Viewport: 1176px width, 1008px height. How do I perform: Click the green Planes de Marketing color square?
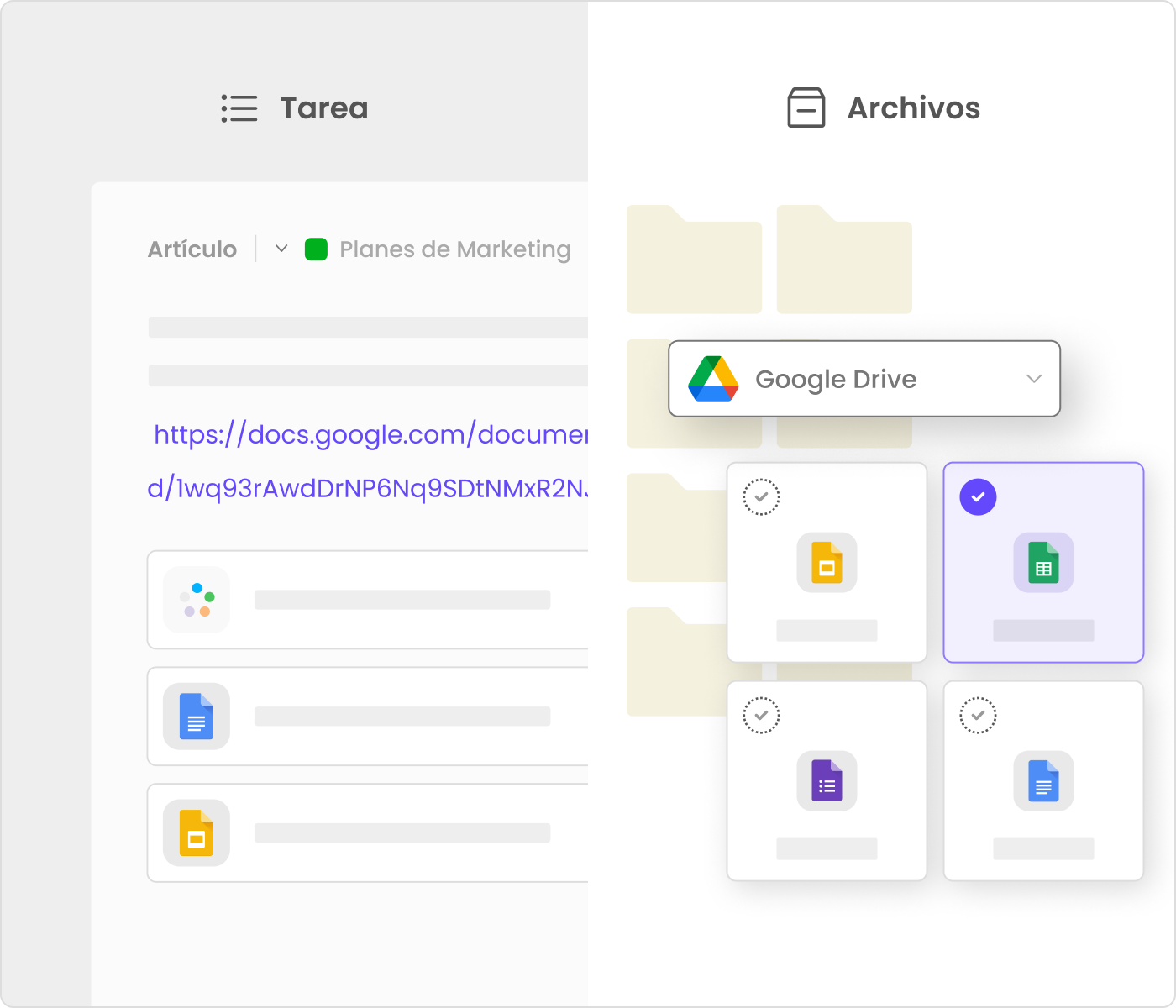coord(316,249)
